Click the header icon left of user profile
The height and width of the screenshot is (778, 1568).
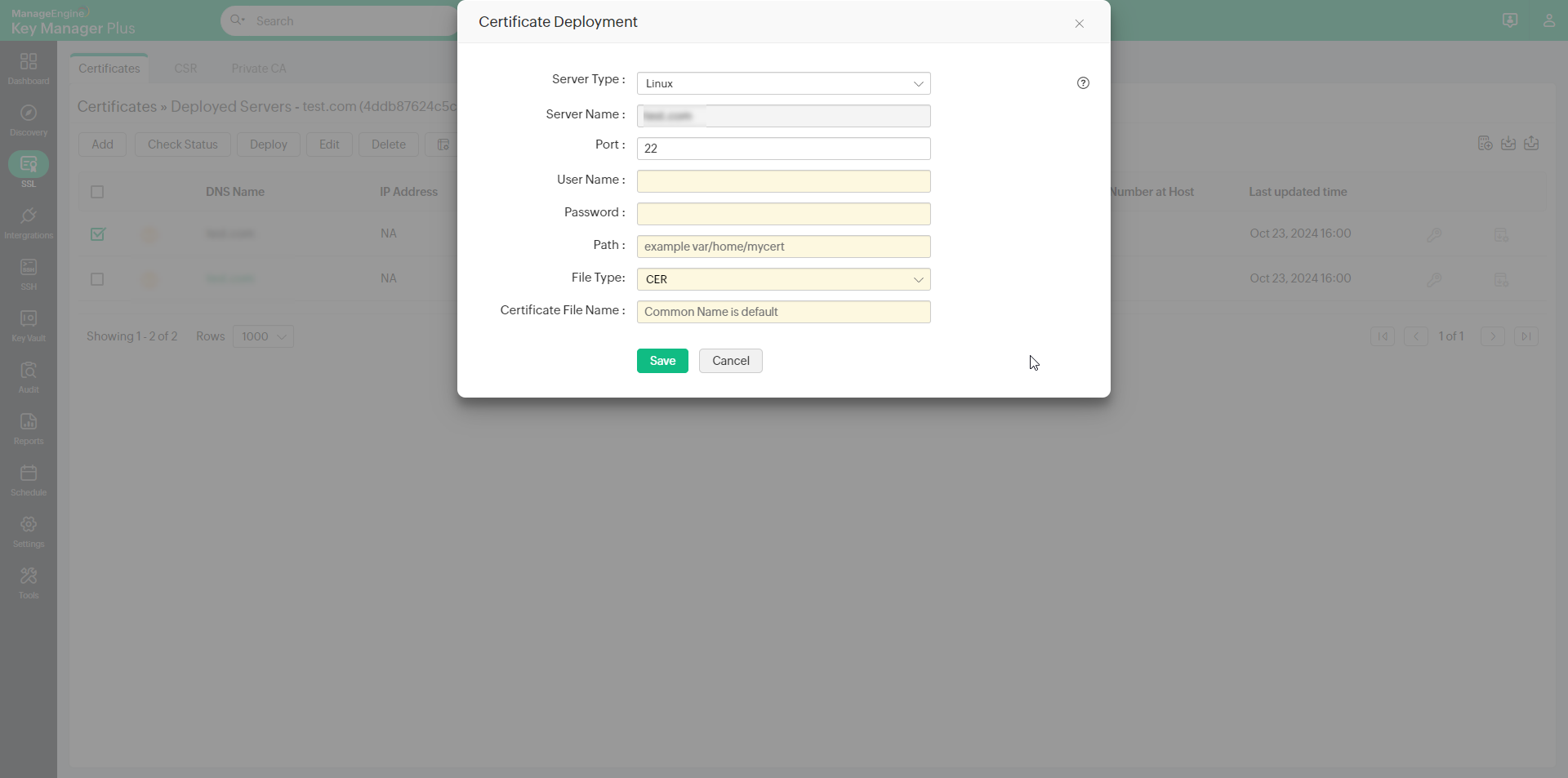[1510, 20]
